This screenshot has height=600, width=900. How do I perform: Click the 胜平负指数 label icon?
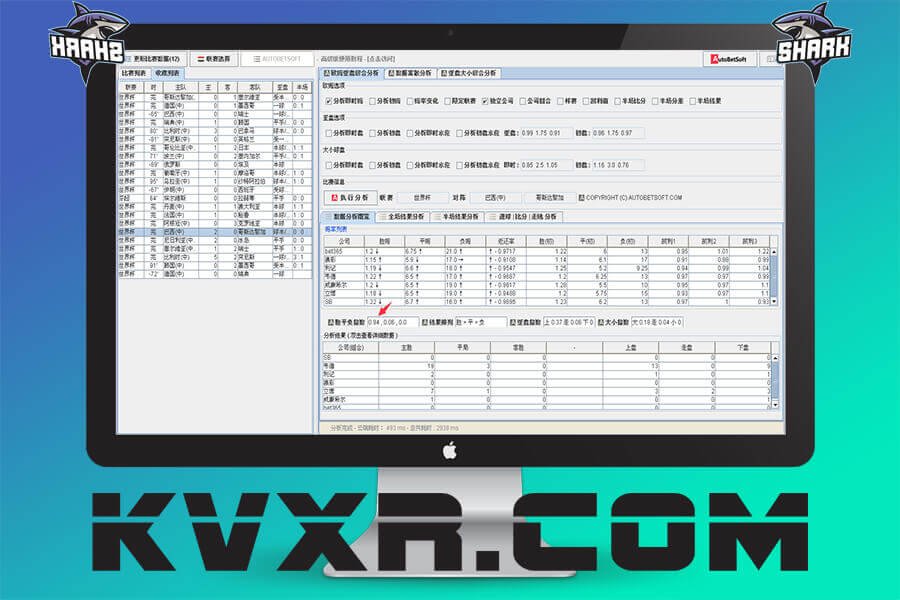tap(332, 322)
